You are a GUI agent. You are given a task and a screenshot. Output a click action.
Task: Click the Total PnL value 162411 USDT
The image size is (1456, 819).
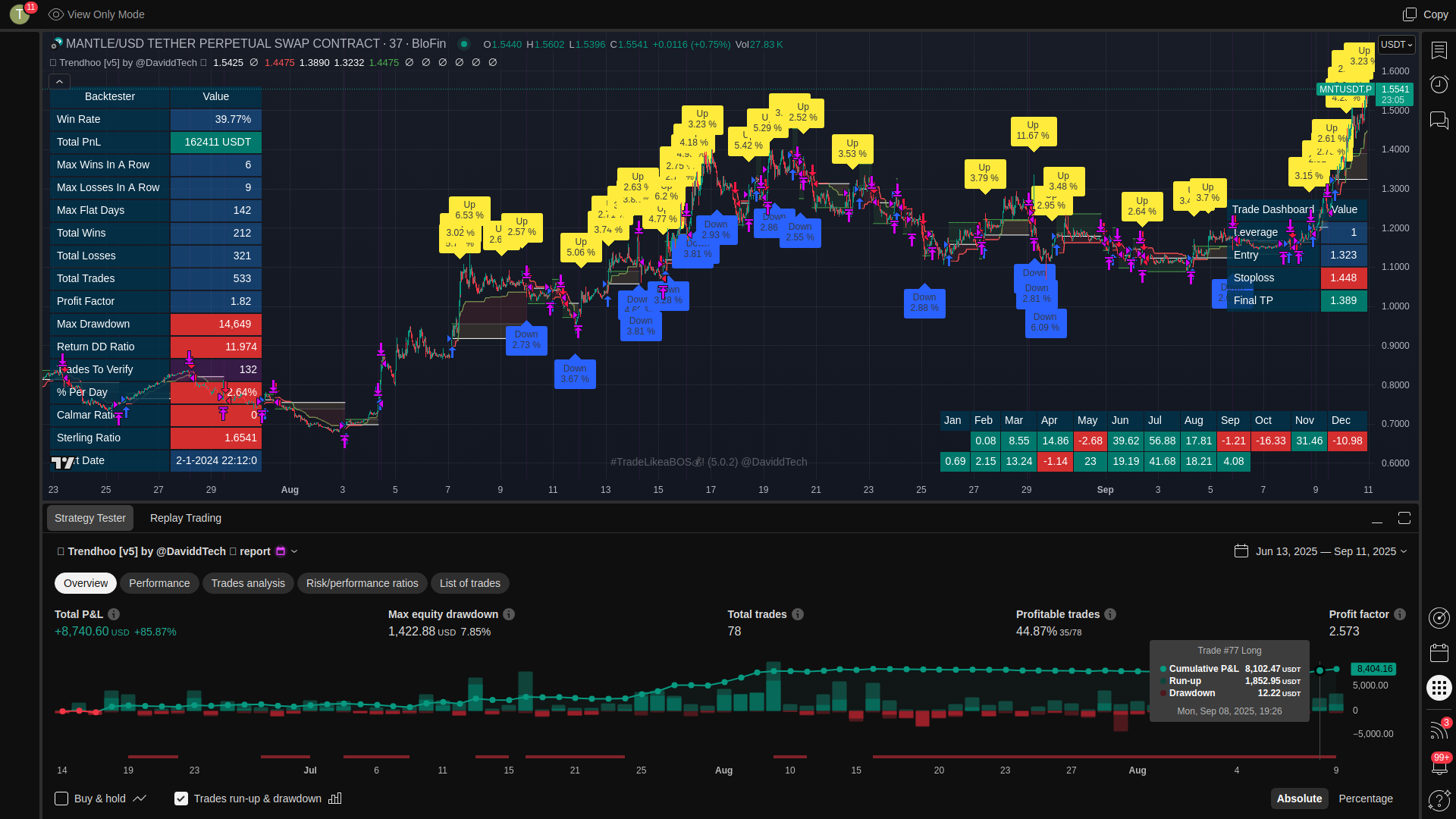[x=216, y=142]
